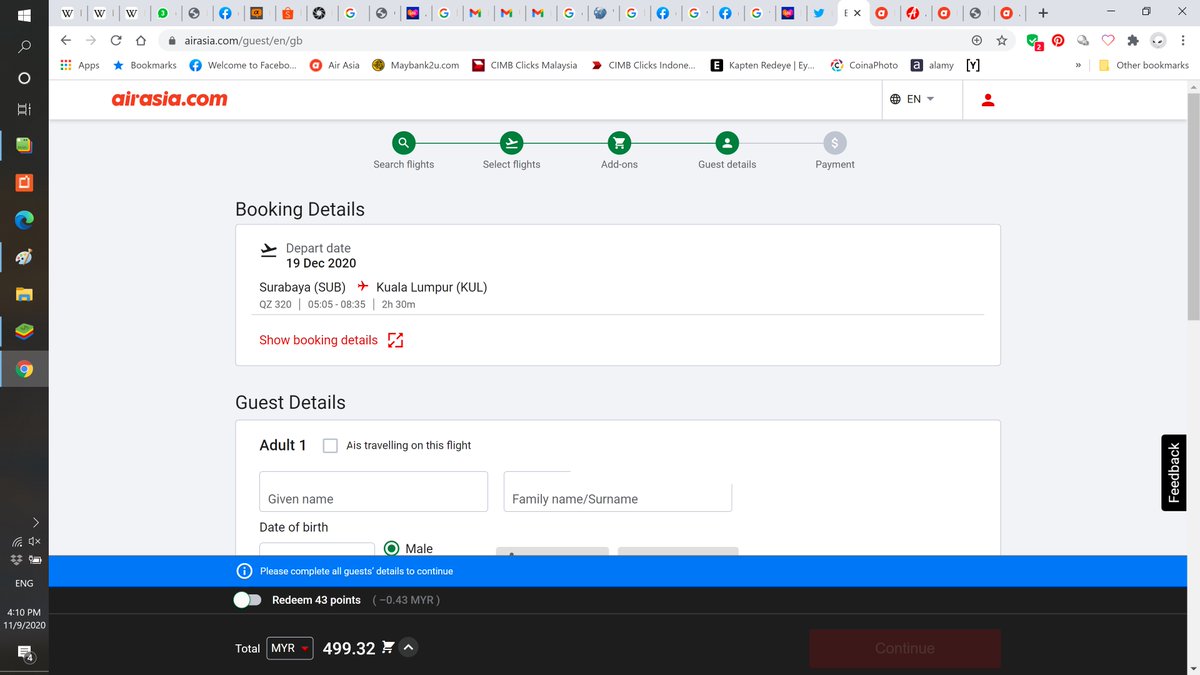
Task: Open the Apps grid in bookmarks bar
Action: pyautogui.click(x=80, y=65)
